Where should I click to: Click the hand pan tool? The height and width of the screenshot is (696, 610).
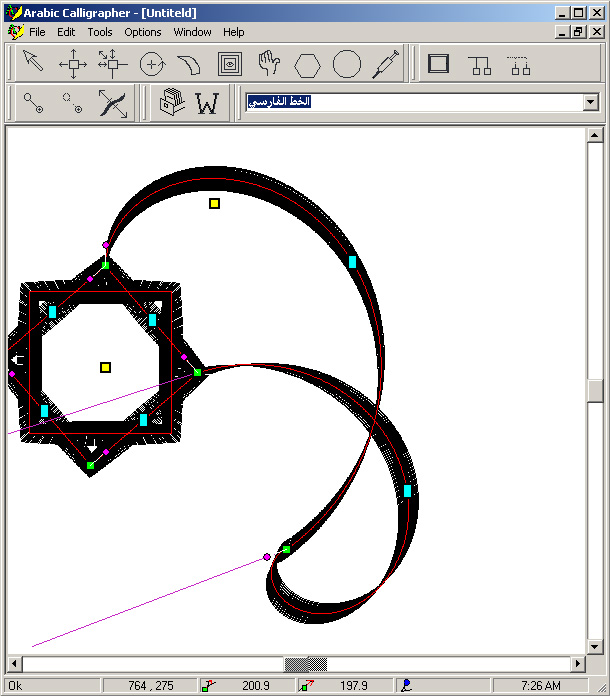268,65
